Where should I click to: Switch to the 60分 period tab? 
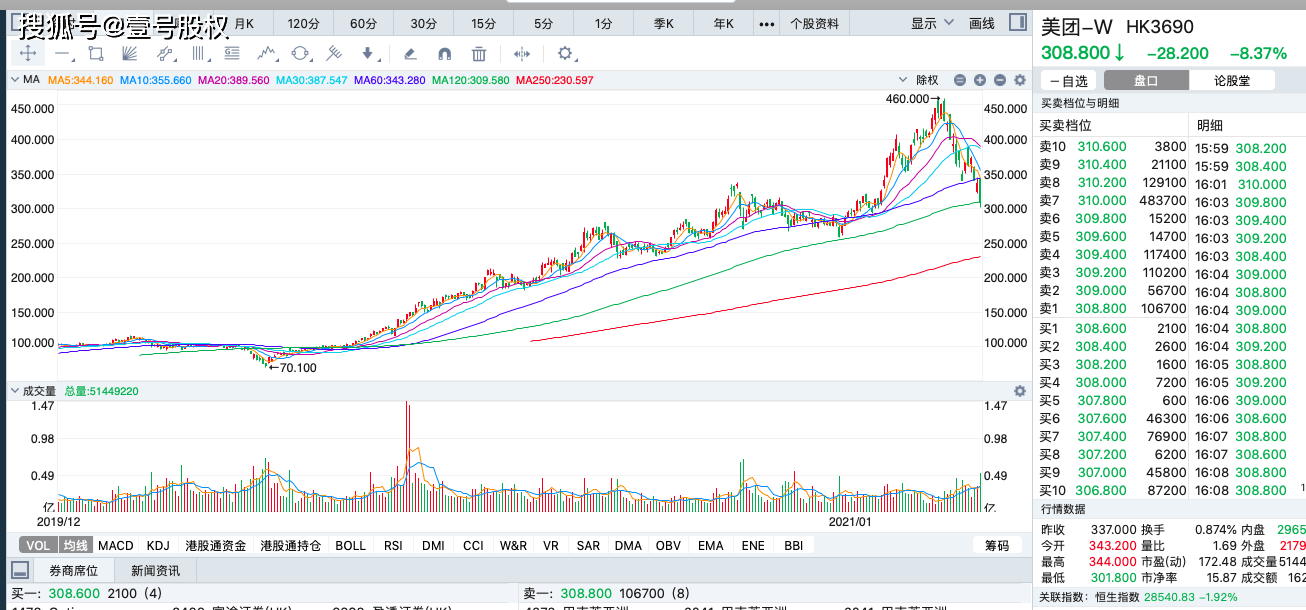point(364,23)
